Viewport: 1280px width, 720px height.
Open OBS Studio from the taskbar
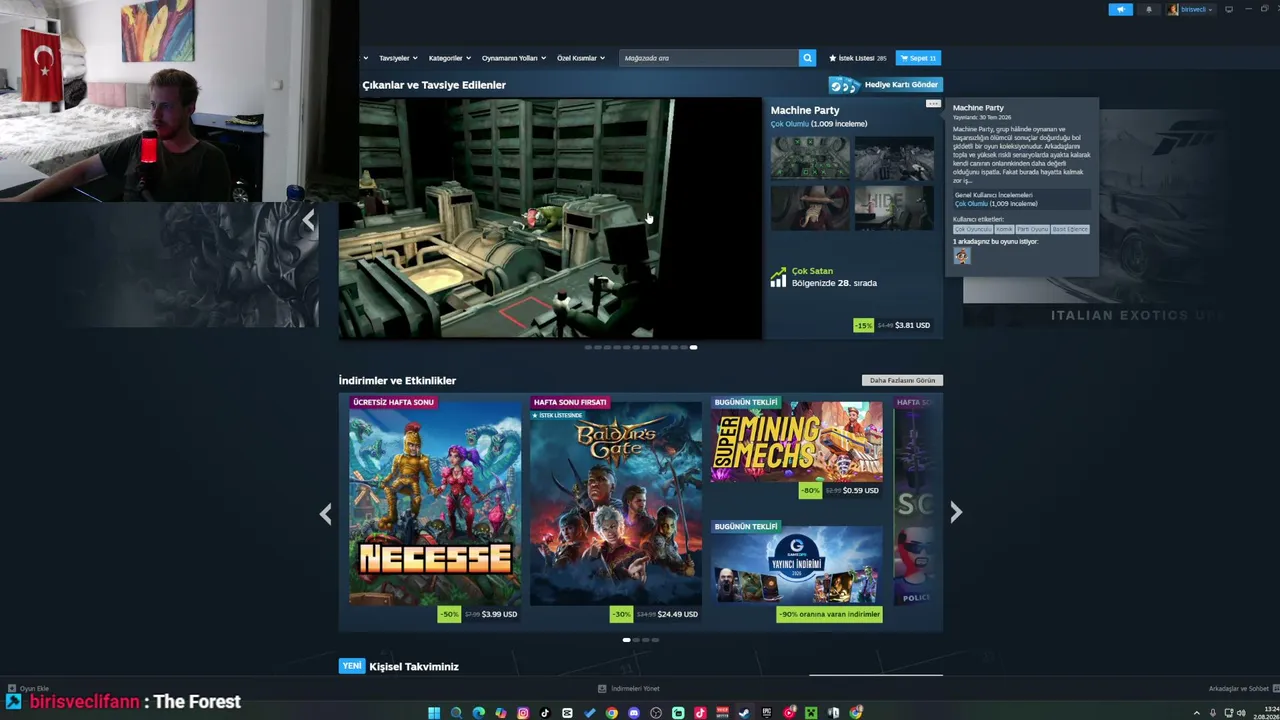point(656,713)
